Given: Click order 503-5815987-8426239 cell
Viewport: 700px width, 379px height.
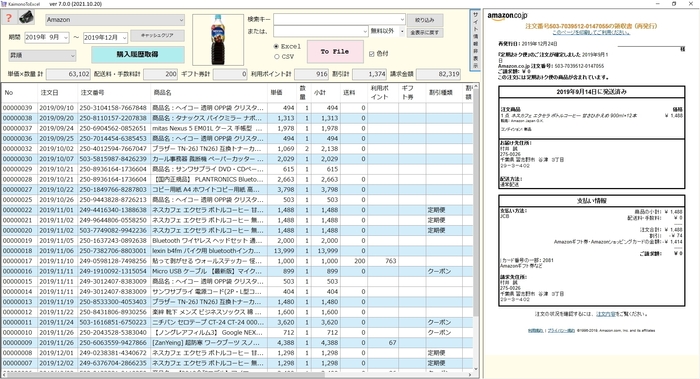Looking at the screenshot, I should tap(113, 159).
